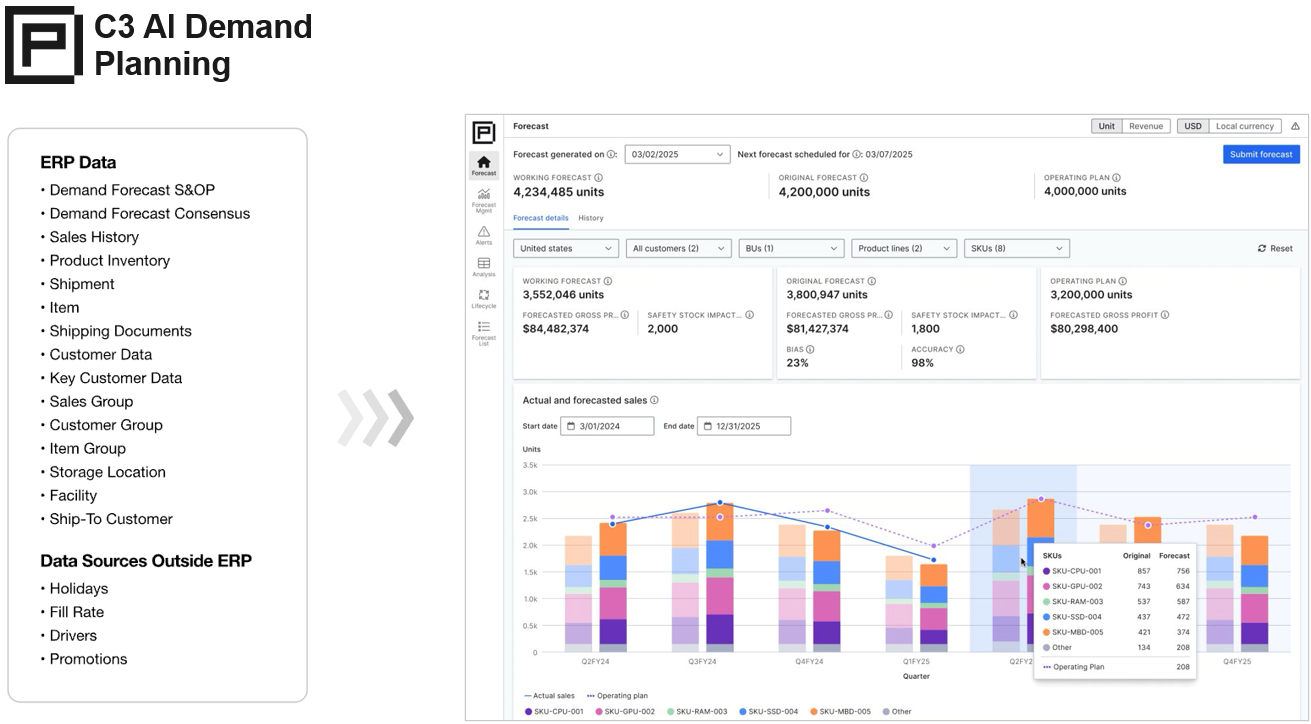Open the Alerts icon in sidebar
The image size is (1311, 724).
pyautogui.click(x=484, y=235)
